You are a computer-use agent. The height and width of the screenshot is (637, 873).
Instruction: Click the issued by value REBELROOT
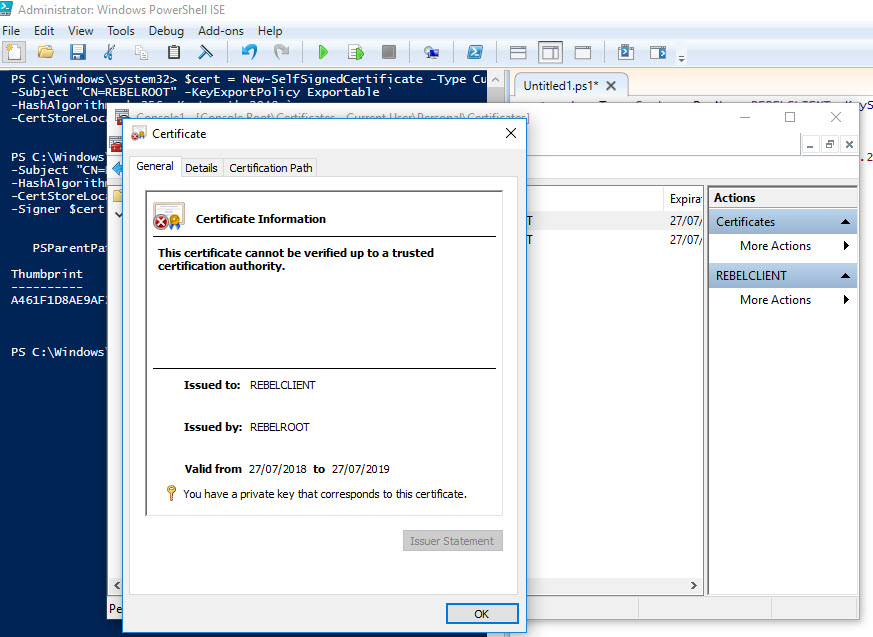[x=279, y=427]
